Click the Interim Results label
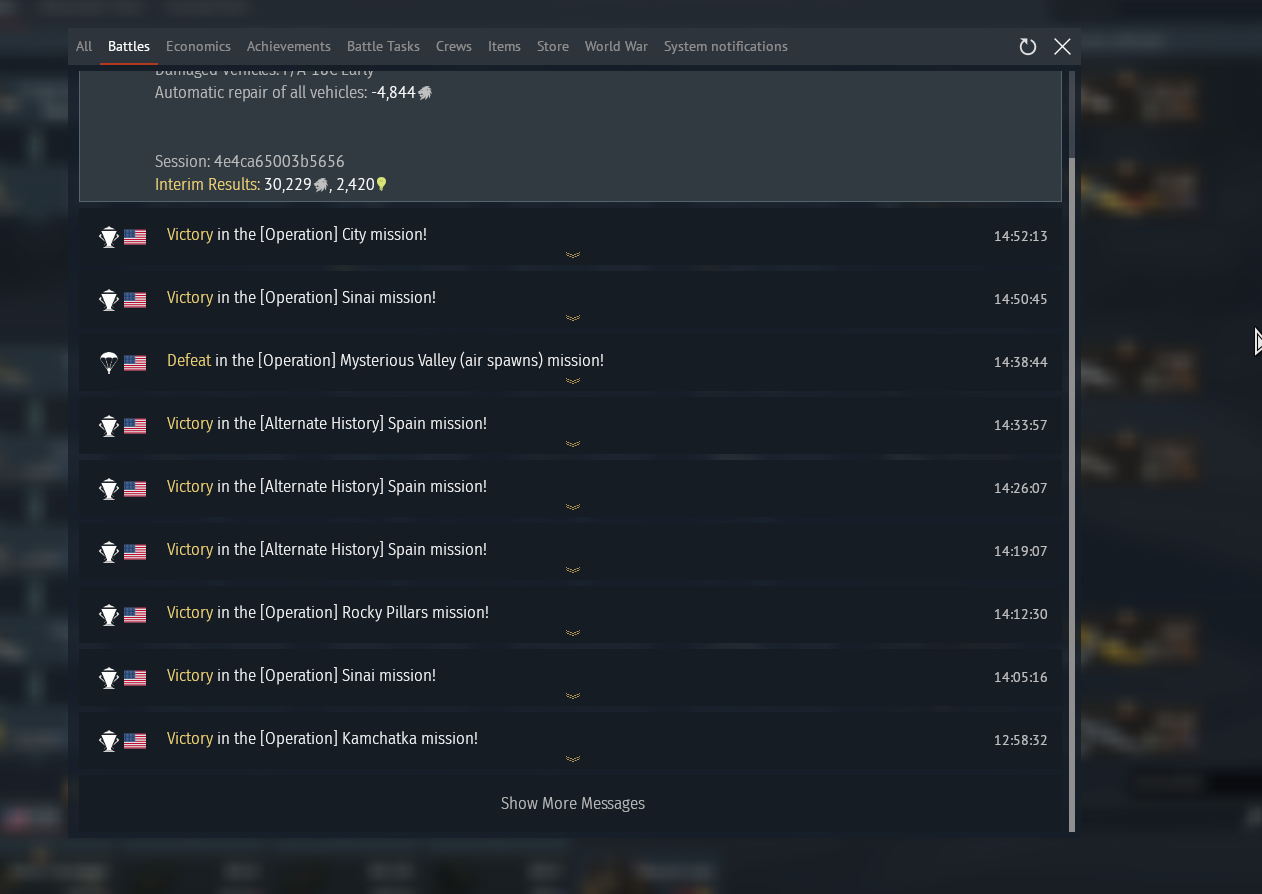The height and width of the screenshot is (894, 1262). [x=207, y=184]
